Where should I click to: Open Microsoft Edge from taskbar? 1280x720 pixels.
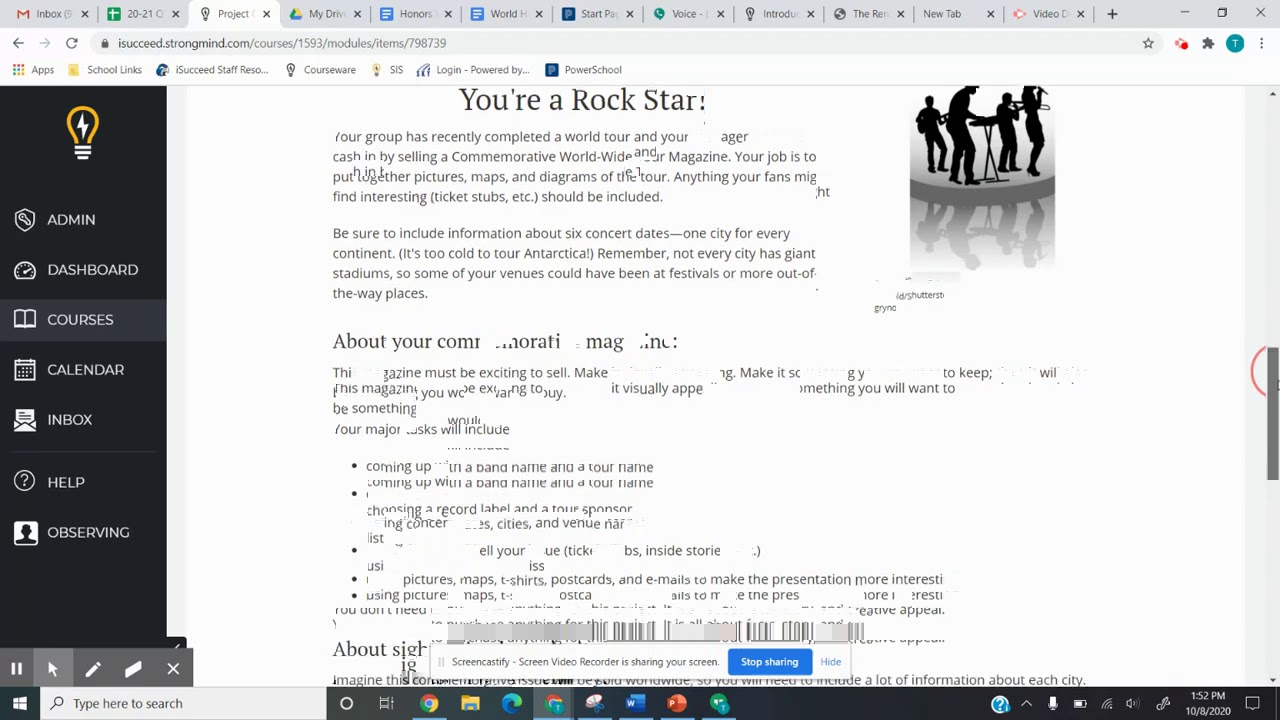coord(511,703)
